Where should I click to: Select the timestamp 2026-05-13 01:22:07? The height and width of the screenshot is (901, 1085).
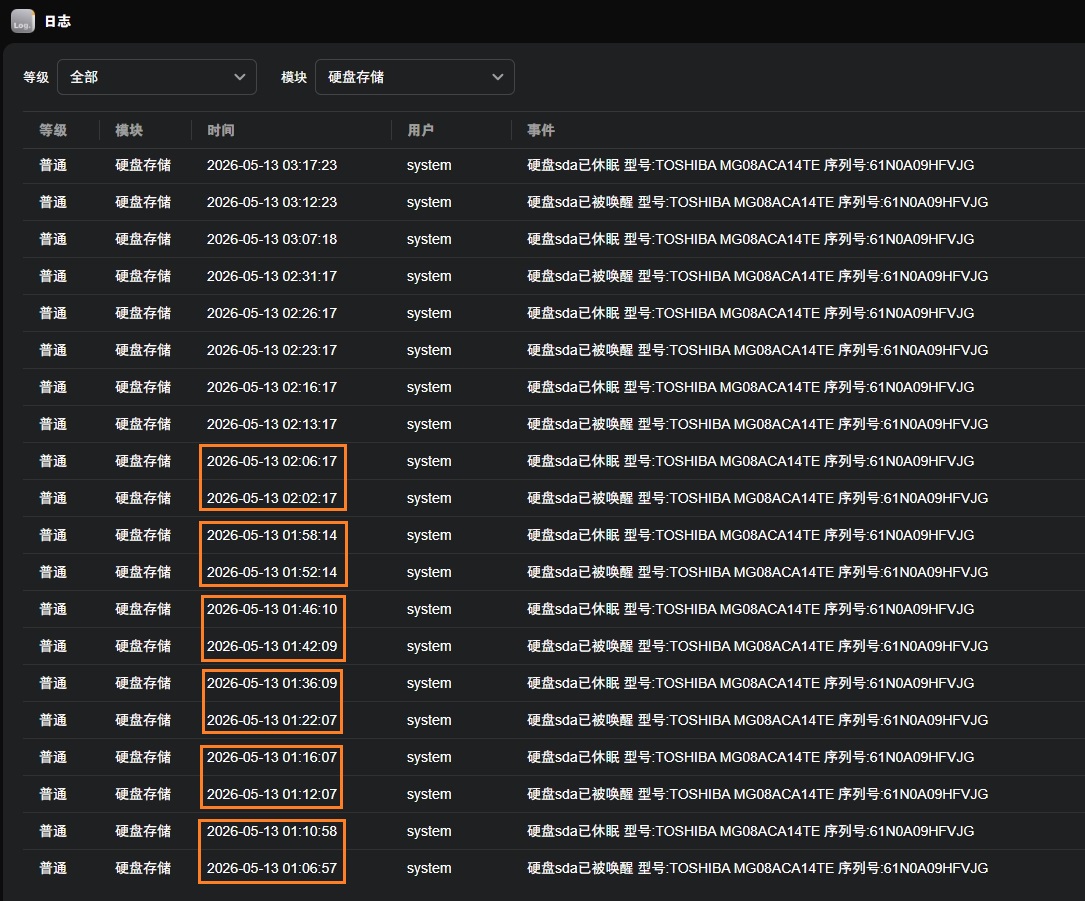click(272, 720)
